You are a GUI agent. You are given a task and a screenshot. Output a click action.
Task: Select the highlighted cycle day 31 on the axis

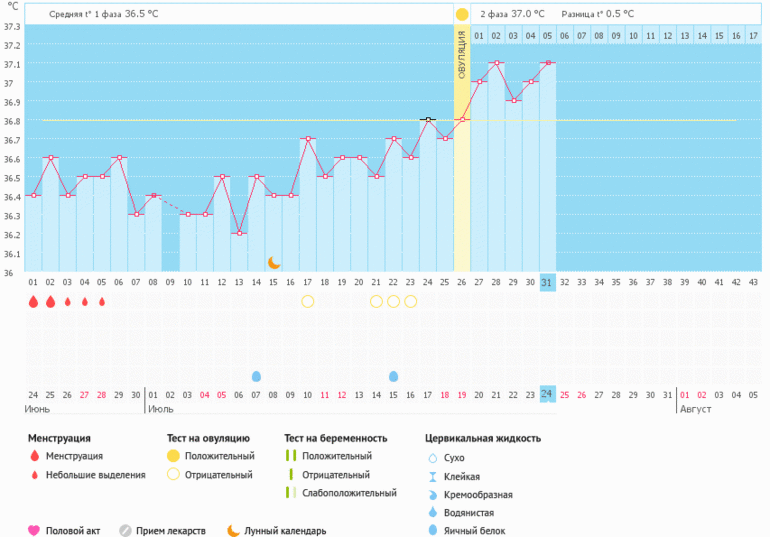(x=547, y=282)
